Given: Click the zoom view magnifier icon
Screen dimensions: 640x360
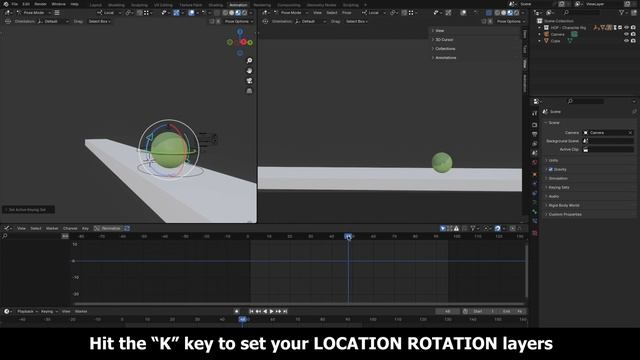Looking at the screenshot, I should tap(249, 60).
